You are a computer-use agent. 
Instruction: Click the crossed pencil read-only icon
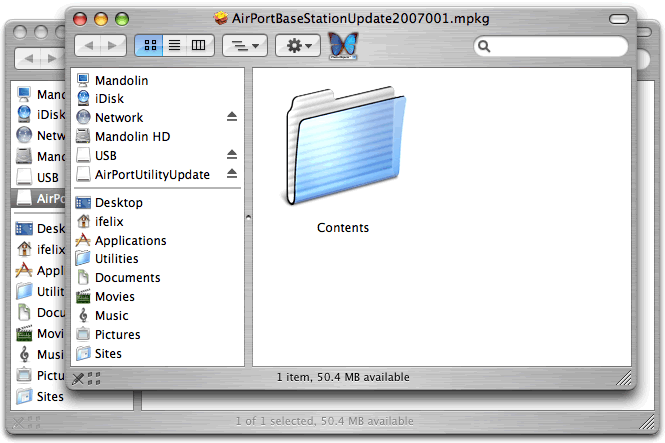78,378
